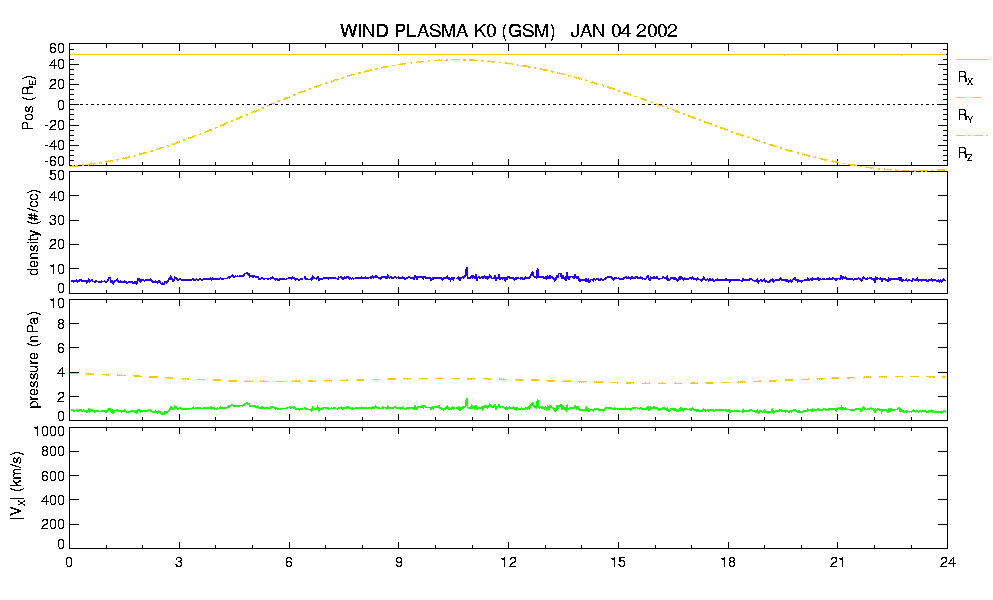Click x-axis tick label "3"
This screenshot has height=600, width=993.
179,563
